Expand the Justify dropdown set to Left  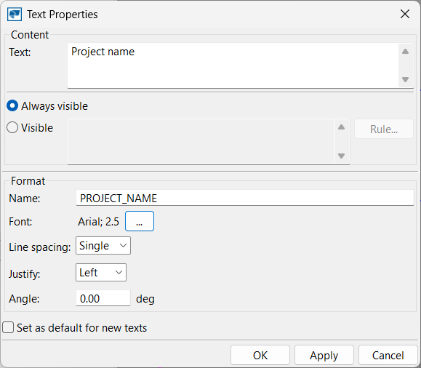pyautogui.click(x=101, y=272)
